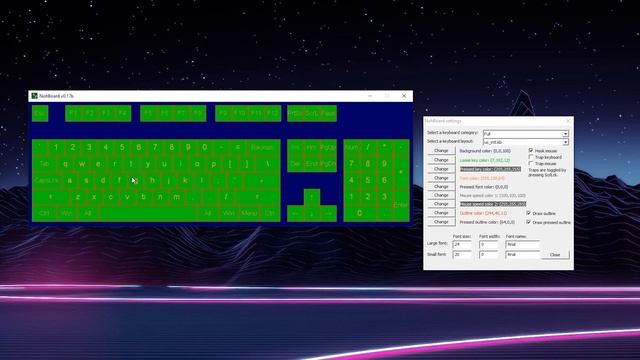Screen dimensions: 640x360
Task: Click the Pressed font color label
Action: pos(484,187)
